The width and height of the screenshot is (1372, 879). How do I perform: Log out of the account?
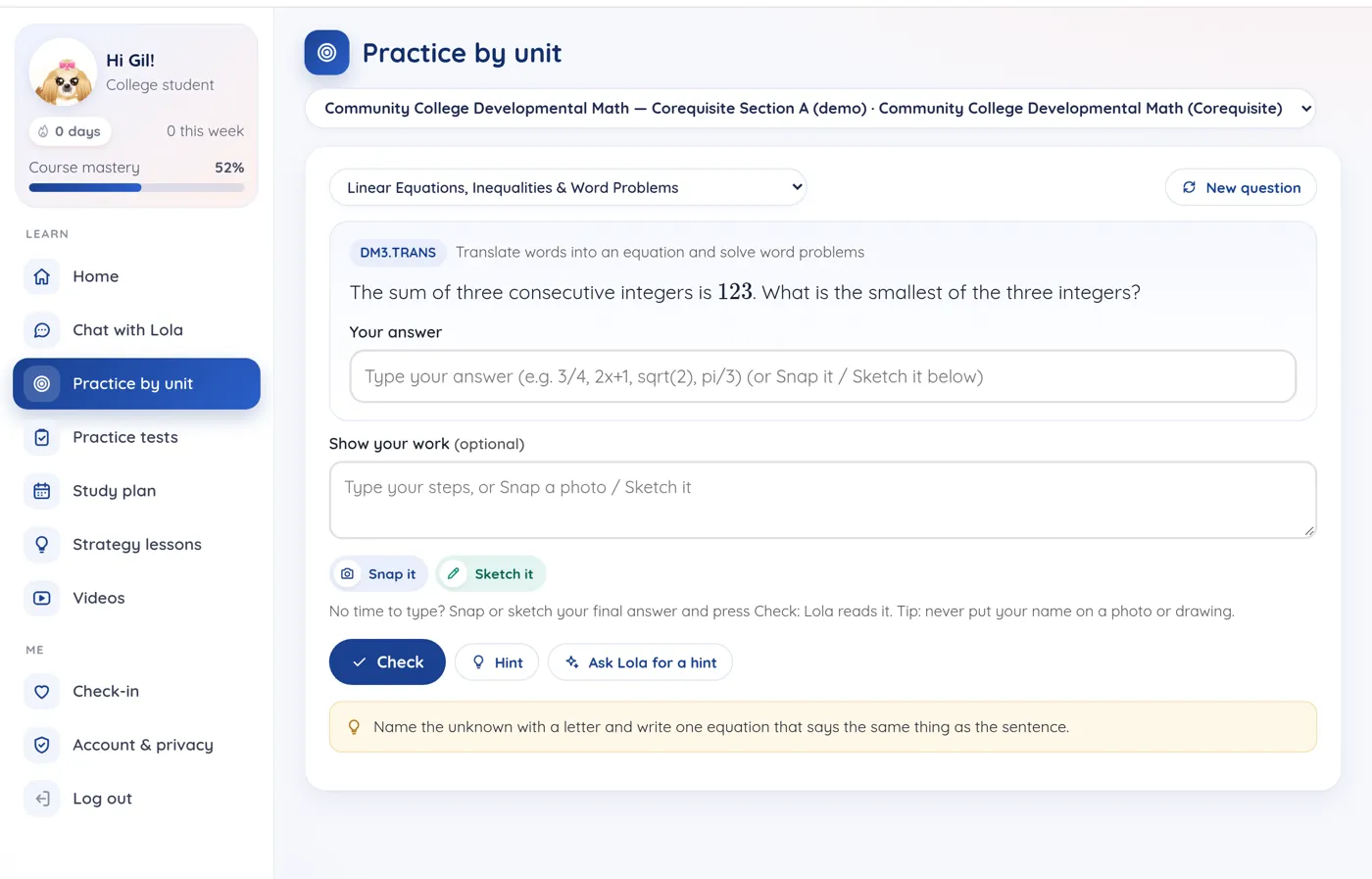(x=136, y=799)
